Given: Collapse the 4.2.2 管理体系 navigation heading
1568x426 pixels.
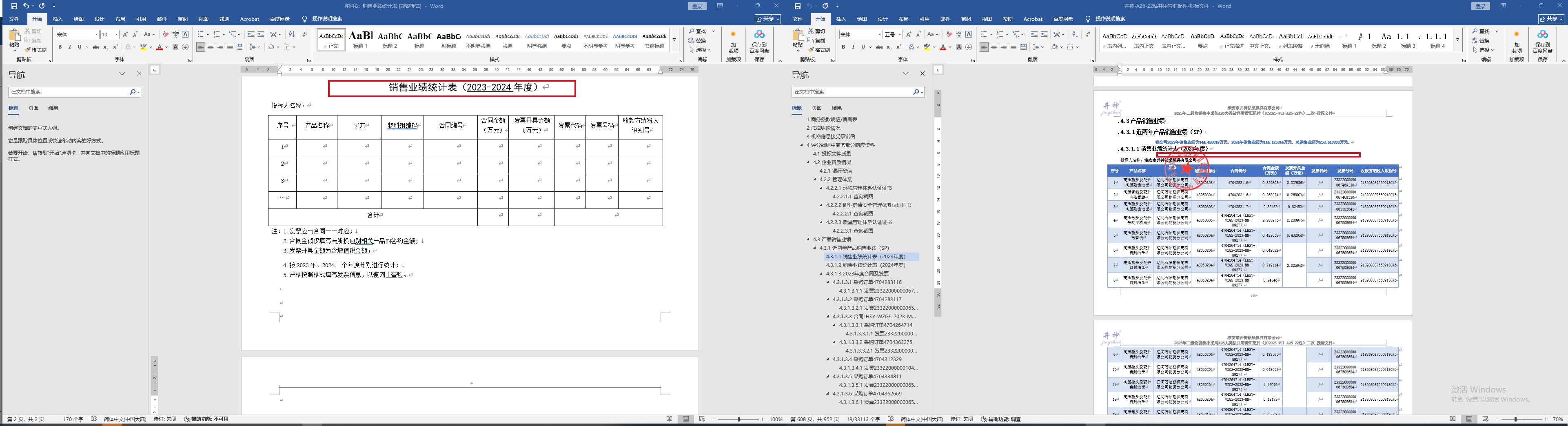Looking at the screenshot, I should click(815, 180).
